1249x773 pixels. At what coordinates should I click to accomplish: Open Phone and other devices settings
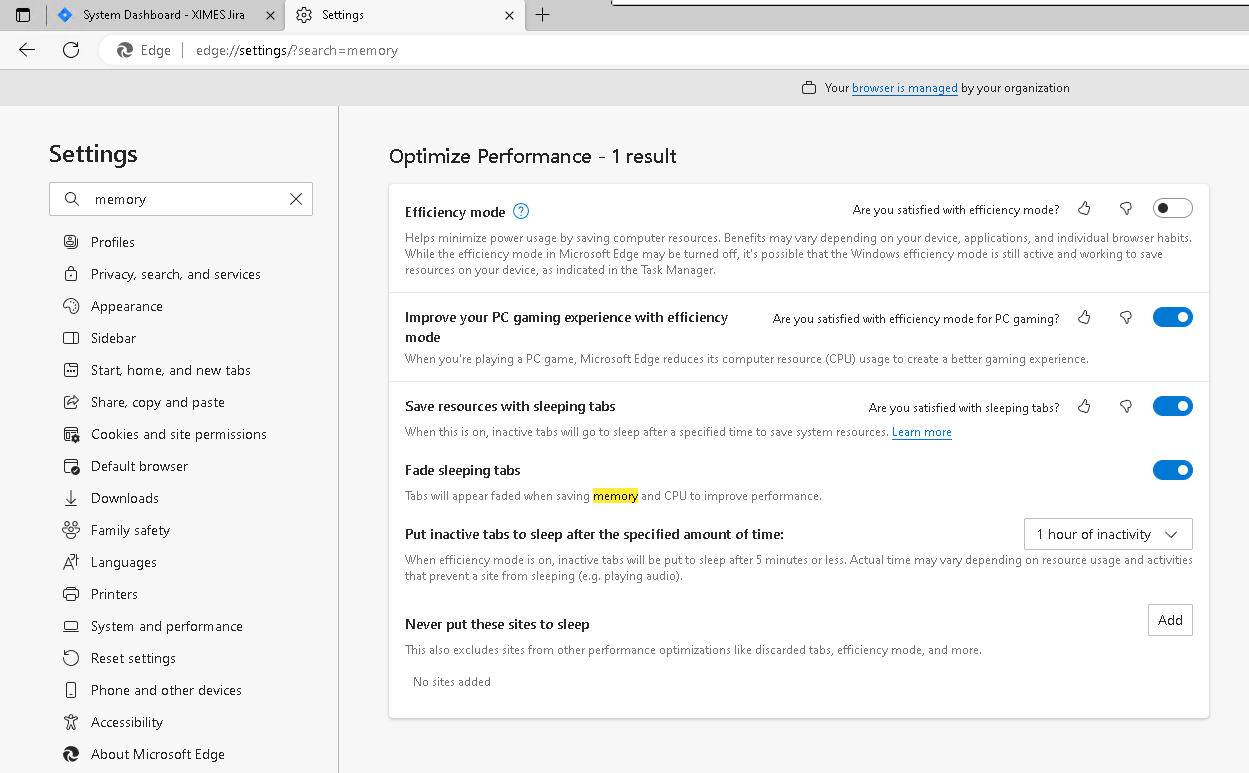[166, 690]
